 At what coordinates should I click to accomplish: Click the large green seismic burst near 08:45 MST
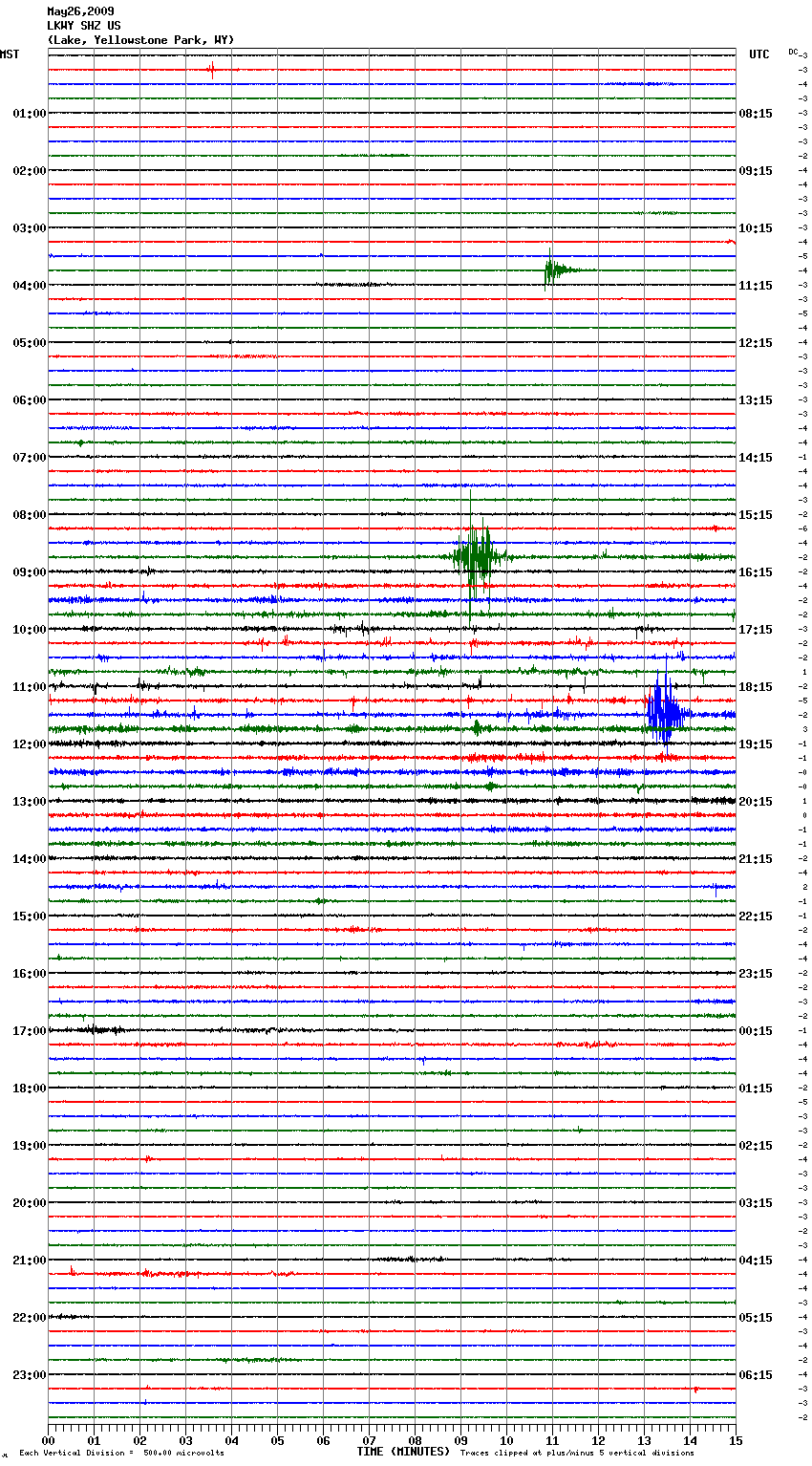476,557
